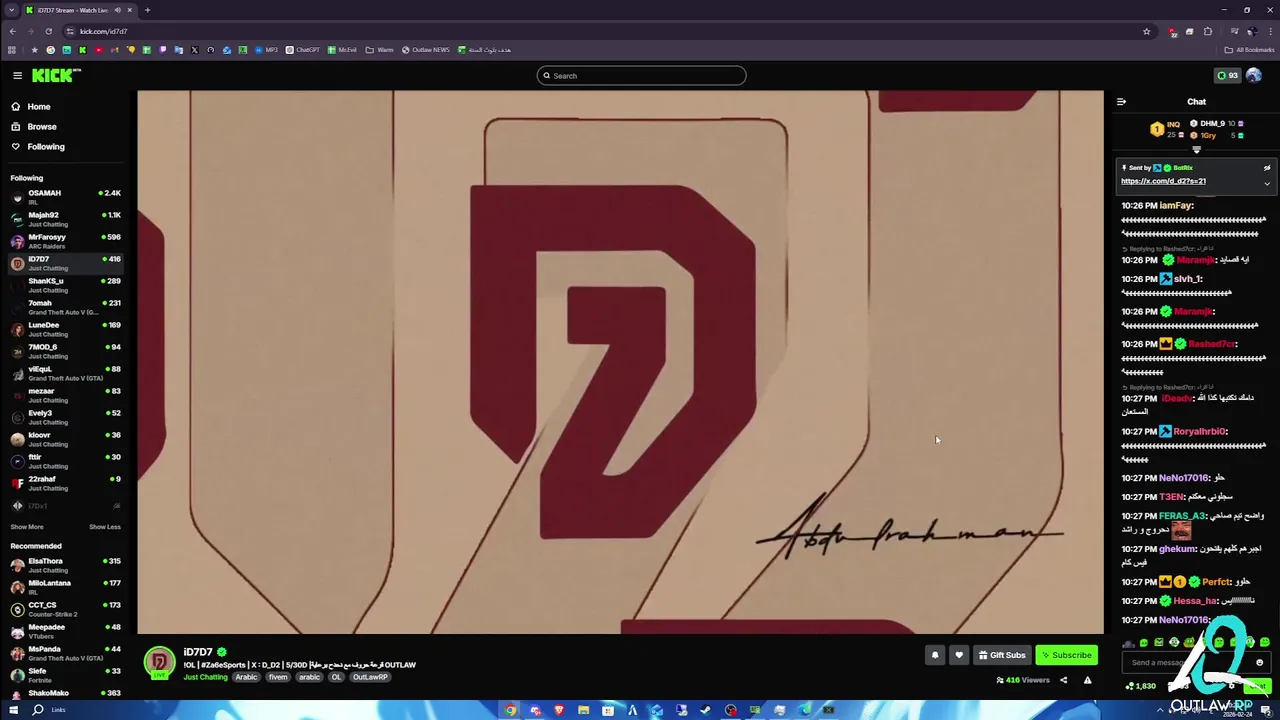Open Majah92 channel in Following list
The width and height of the screenshot is (1280, 720).
(65, 219)
